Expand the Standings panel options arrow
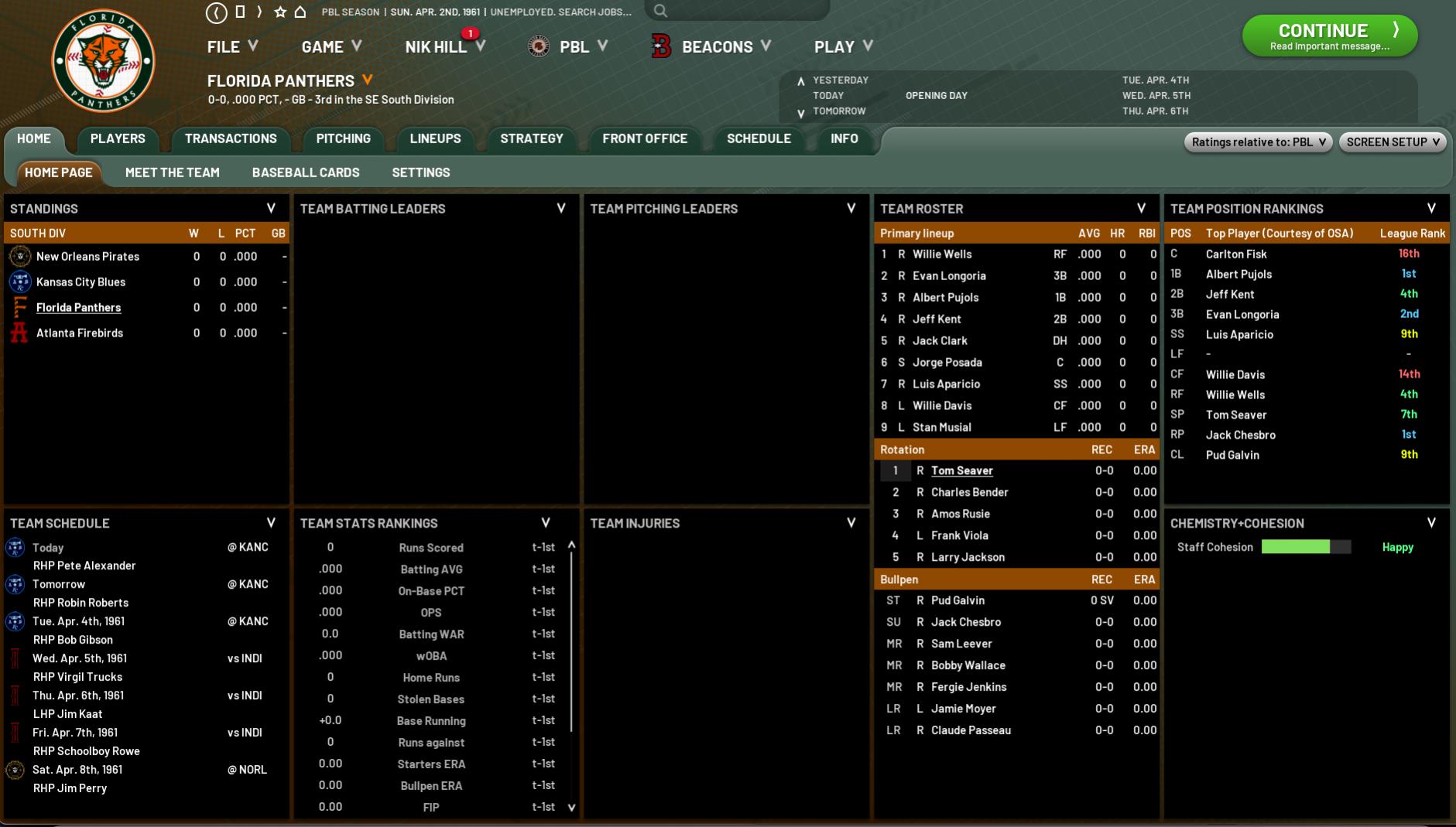This screenshot has height=827, width=1456. pos(271,208)
